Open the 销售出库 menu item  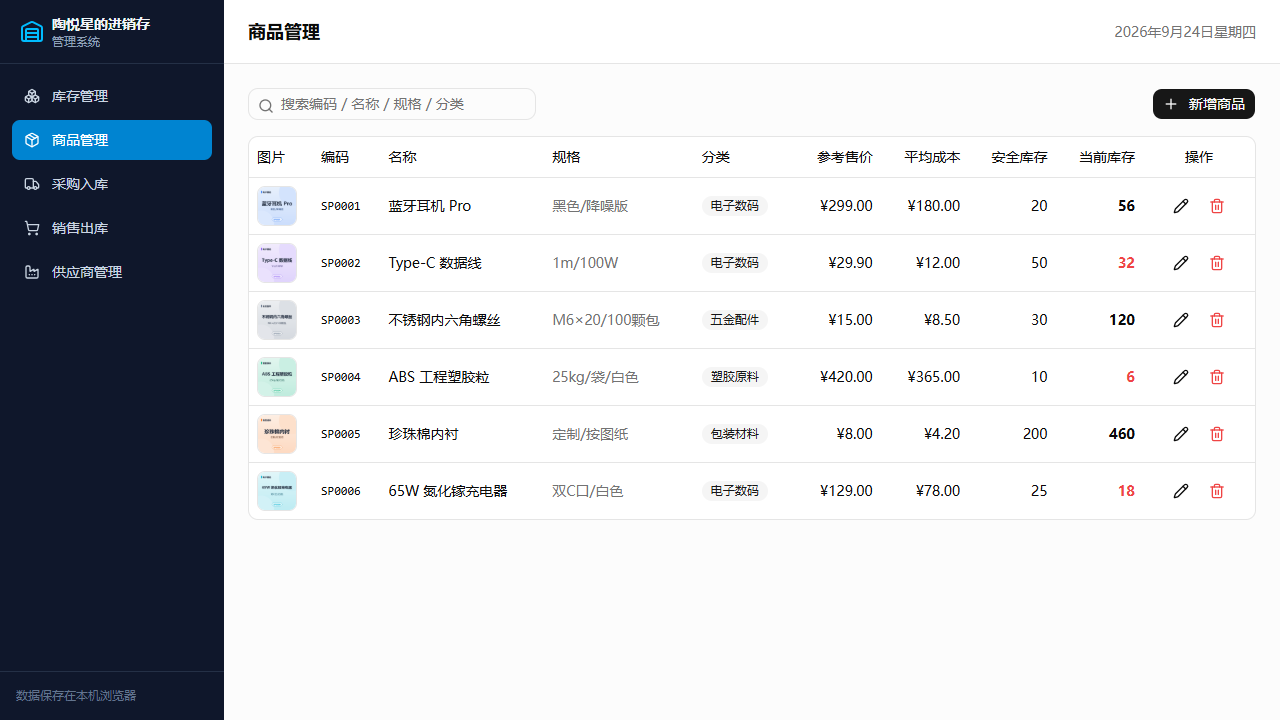112,228
